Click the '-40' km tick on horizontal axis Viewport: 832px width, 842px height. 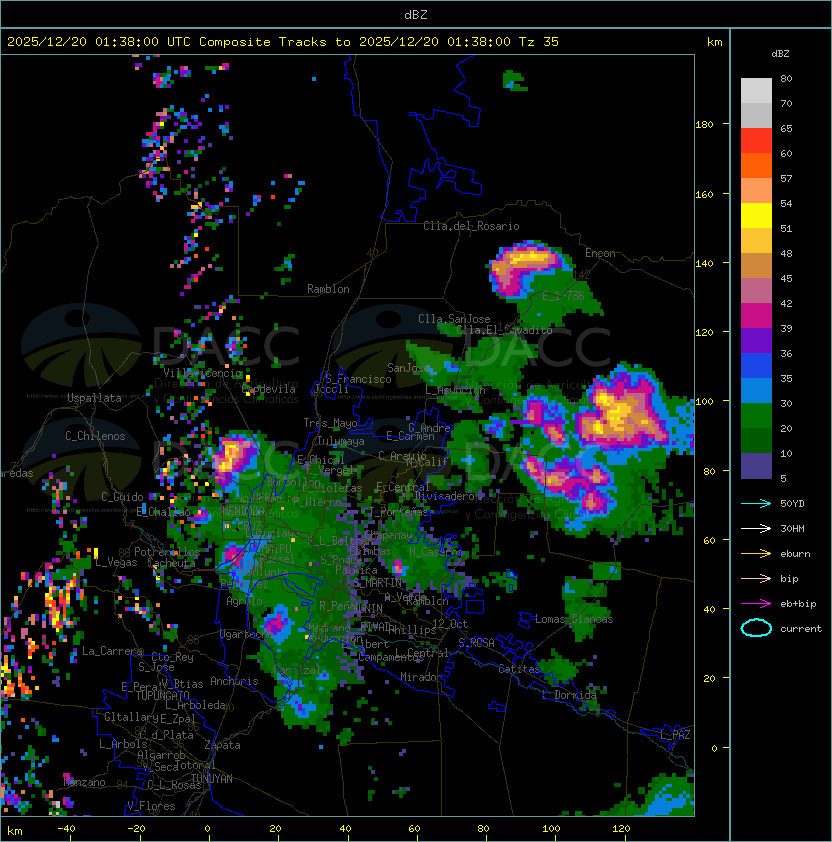point(66,829)
